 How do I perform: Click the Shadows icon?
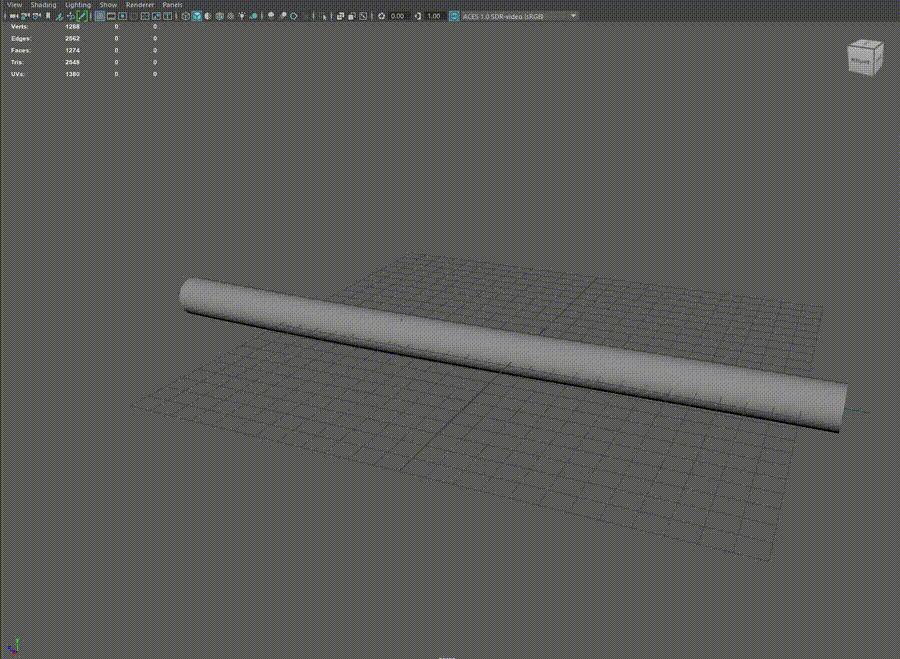pos(254,16)
